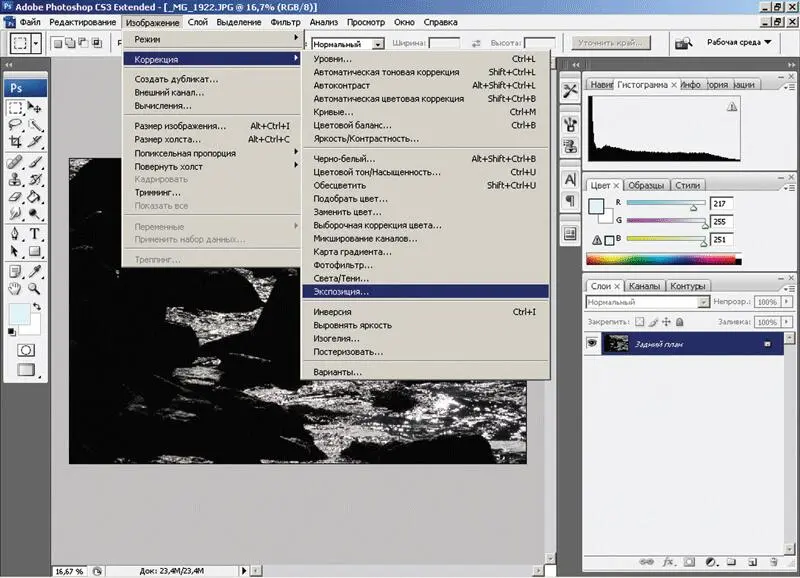800x578 pixels.
Task: Delete the layer with trash icon
Action: pos(773,562)
